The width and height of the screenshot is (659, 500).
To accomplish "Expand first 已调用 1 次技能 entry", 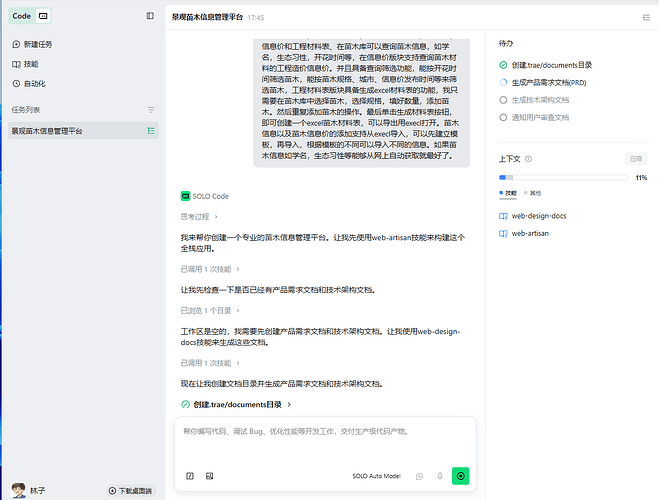I will (210, 269).
